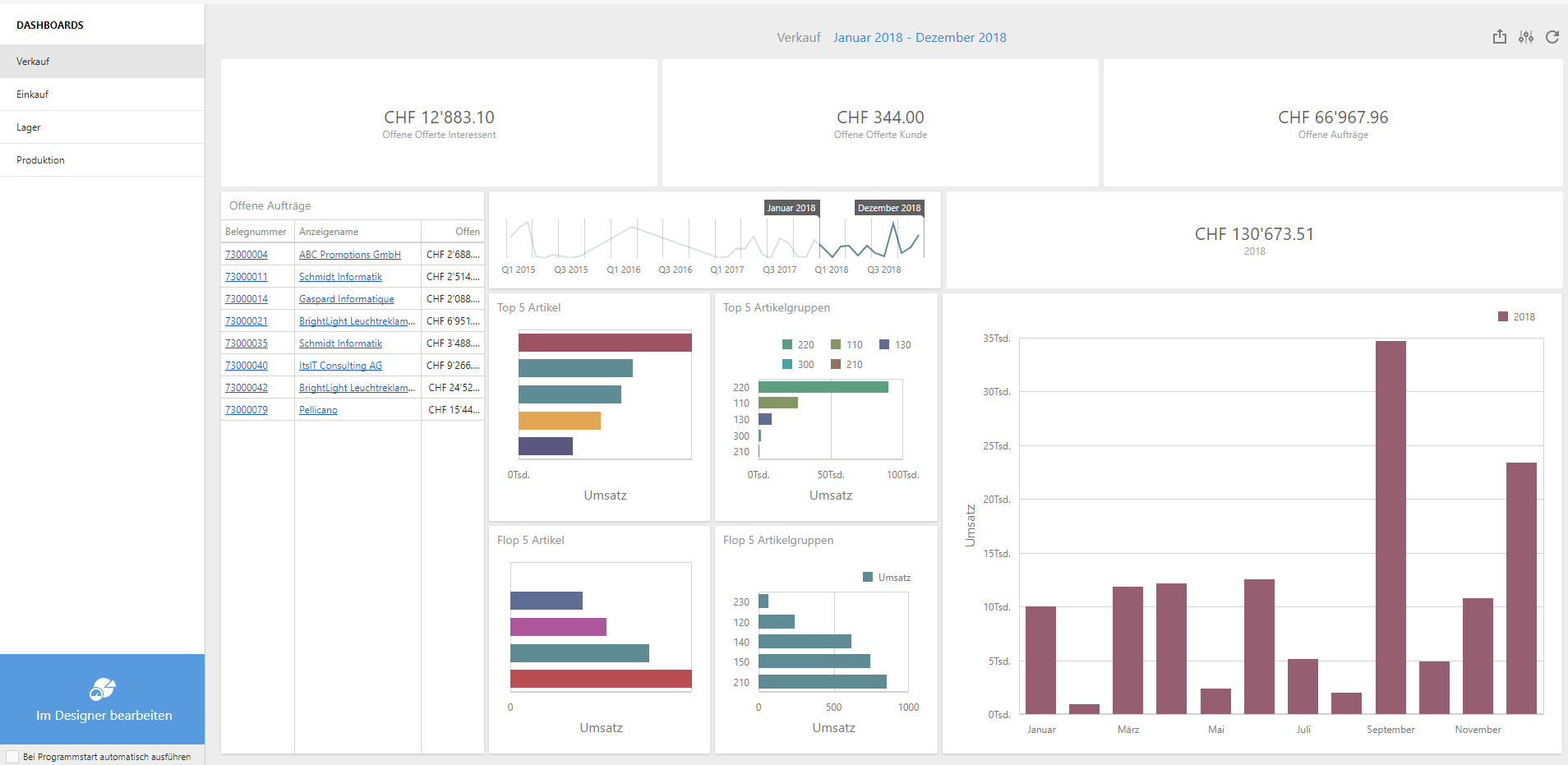Toggle 'Bei Programmstart automatisch ausführen' checkbox
The height and width of the screenshot is (765, 1568).
(x=12, y=757)
